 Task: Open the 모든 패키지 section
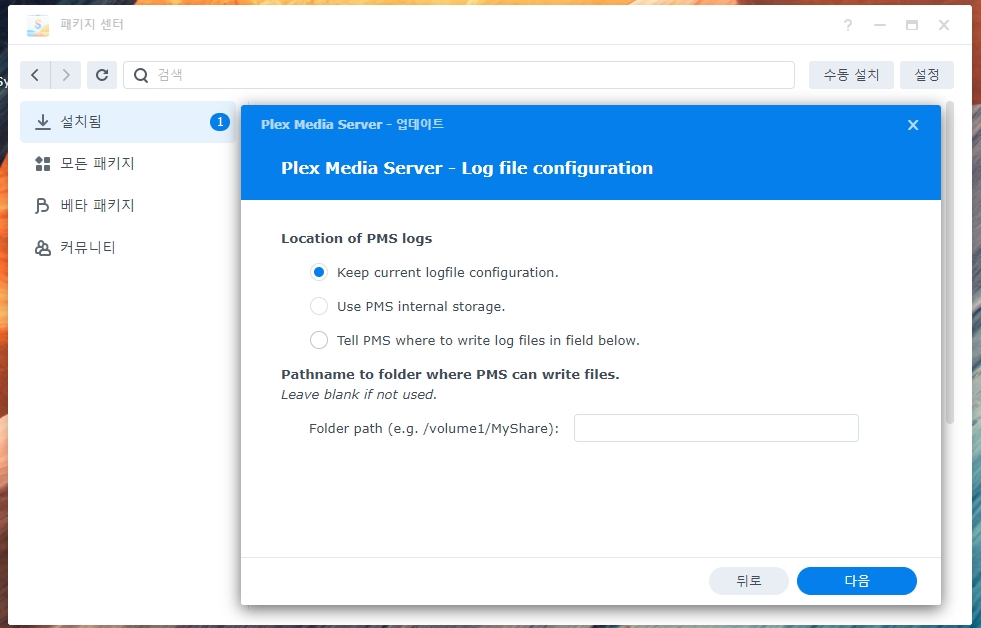(x=128, y=164)
